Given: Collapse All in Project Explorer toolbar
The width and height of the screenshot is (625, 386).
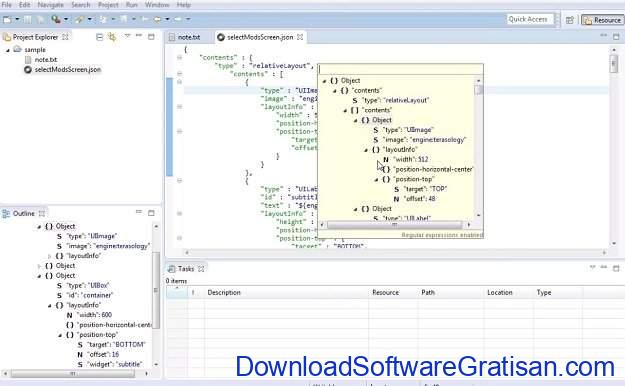Looking at the screenshot, I should (100, 37).
